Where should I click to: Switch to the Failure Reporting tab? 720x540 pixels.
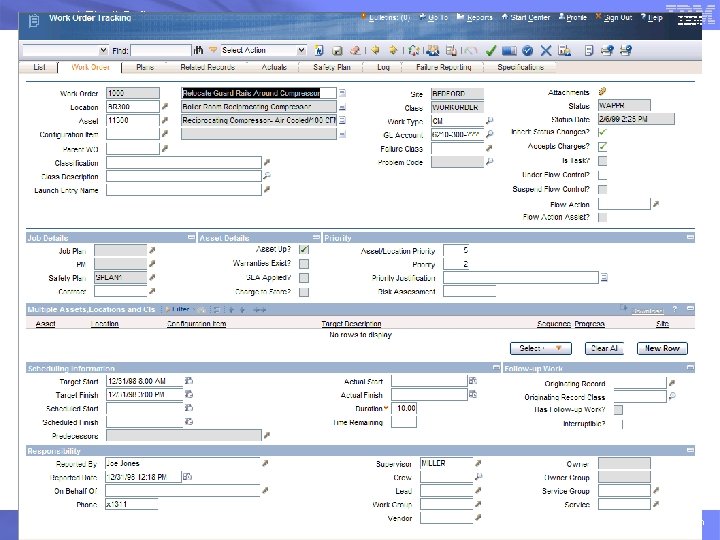pyautogui.click(x=444, y=67)
